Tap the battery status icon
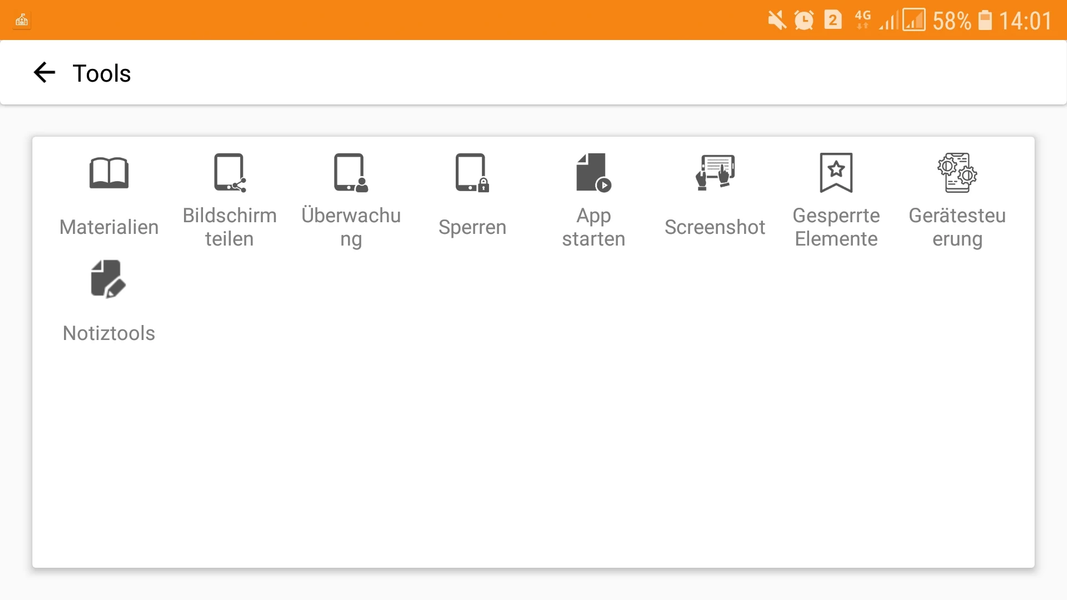The width and height of the screenshot is (1067, 600). [985, 20]
